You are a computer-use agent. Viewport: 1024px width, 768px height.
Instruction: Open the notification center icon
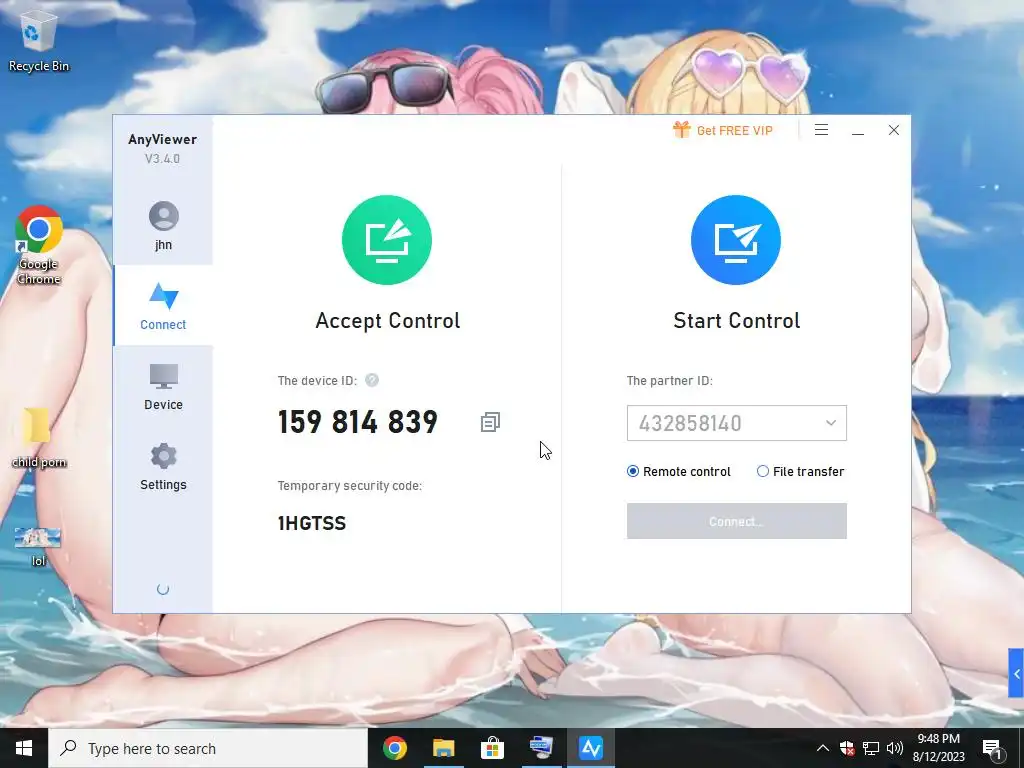coord(992,749)
